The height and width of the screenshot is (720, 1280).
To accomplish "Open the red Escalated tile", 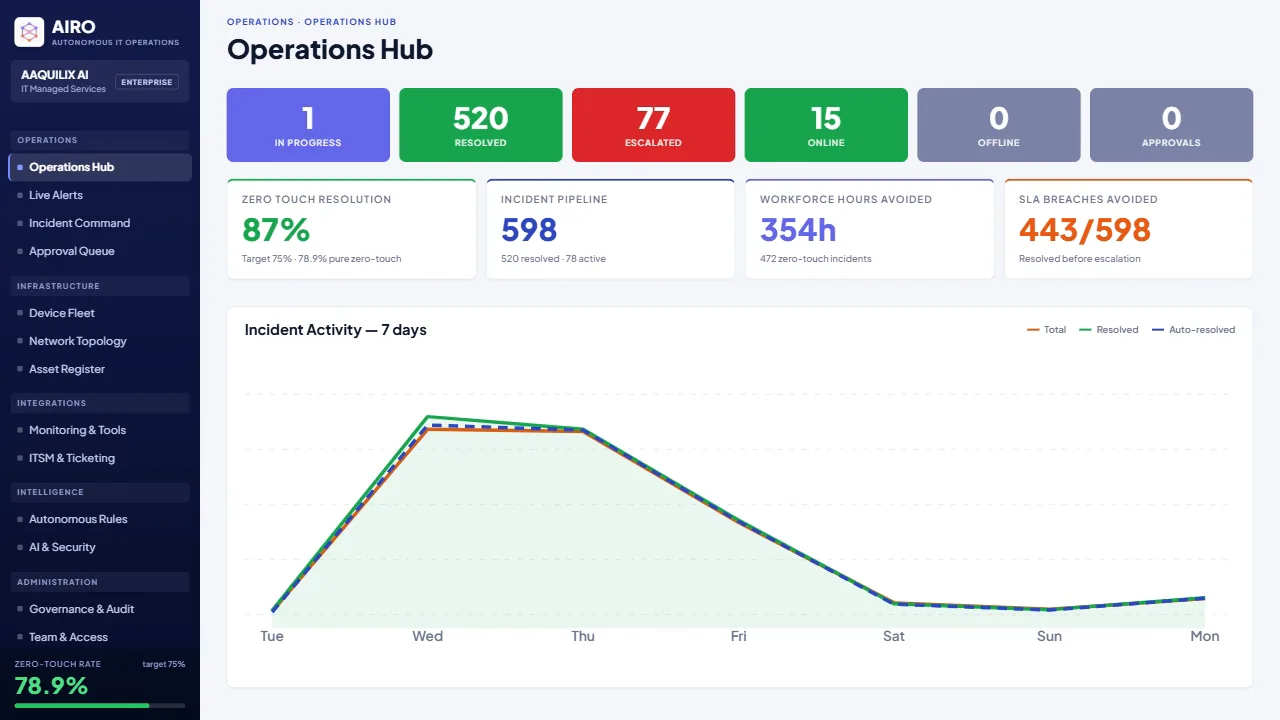I will pyautogui.click(x=653, y=125).
